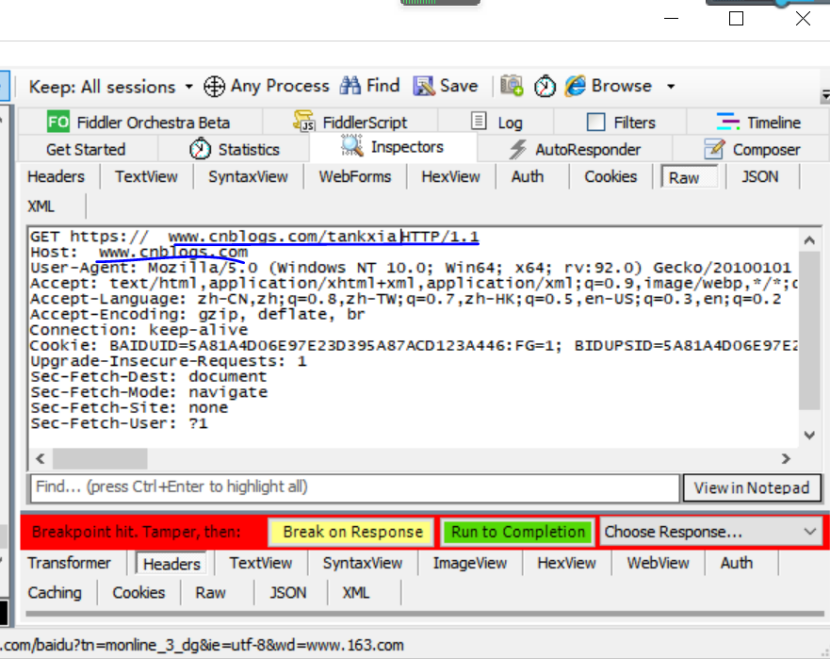Click the horizontal scroll-right arrow
830x659 pixels.
click(x=786, y=458)
